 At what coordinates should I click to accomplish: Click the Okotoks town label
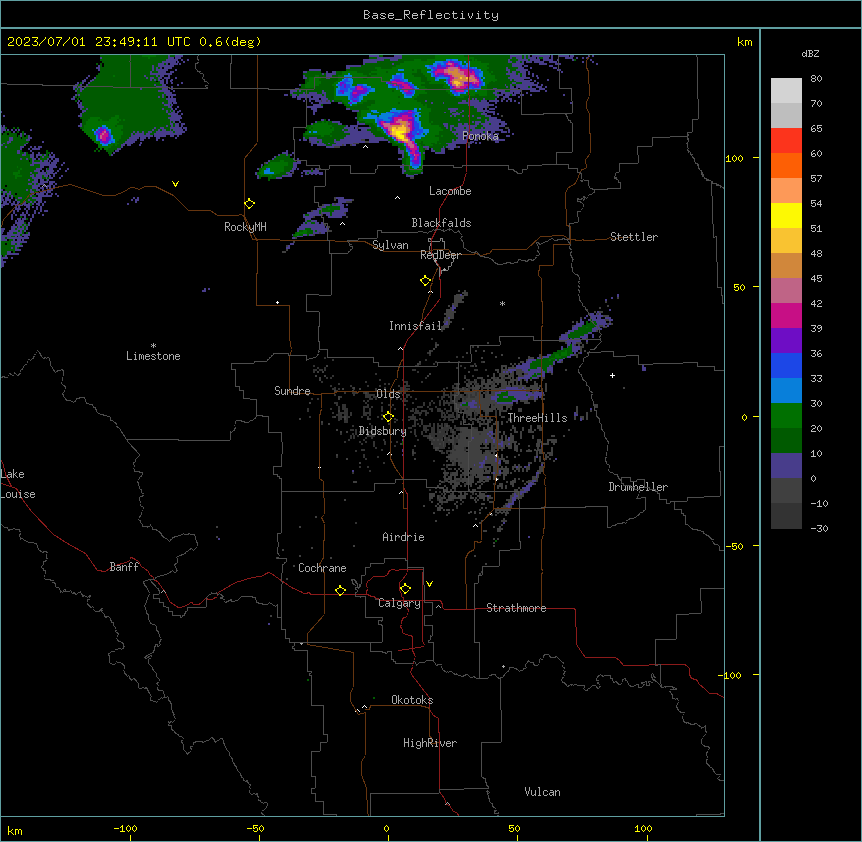click(x=412, y=700)
